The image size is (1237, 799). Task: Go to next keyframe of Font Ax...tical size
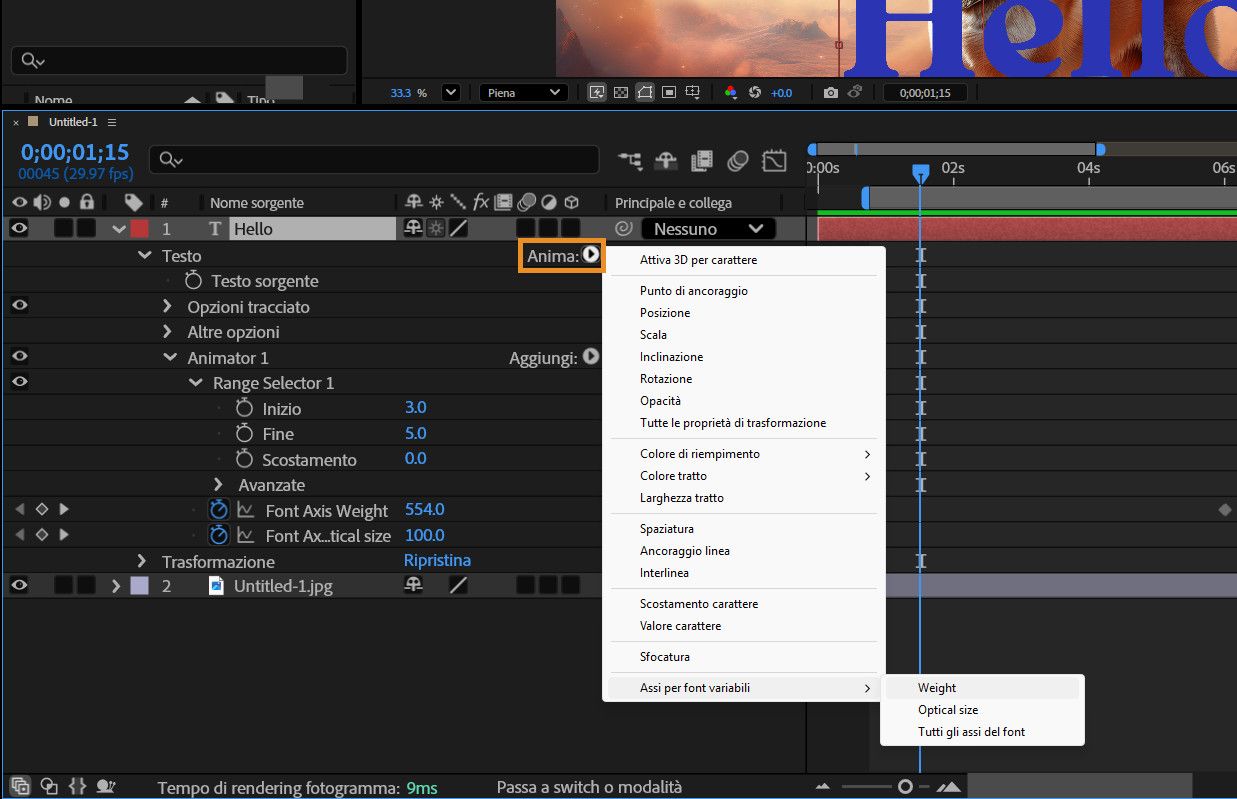pos(64,535)
